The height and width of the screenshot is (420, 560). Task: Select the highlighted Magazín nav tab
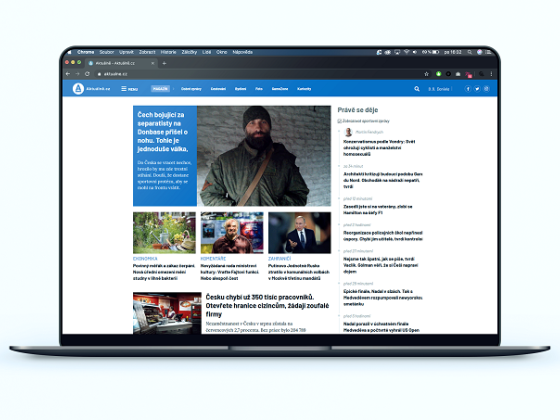[160, 89]
